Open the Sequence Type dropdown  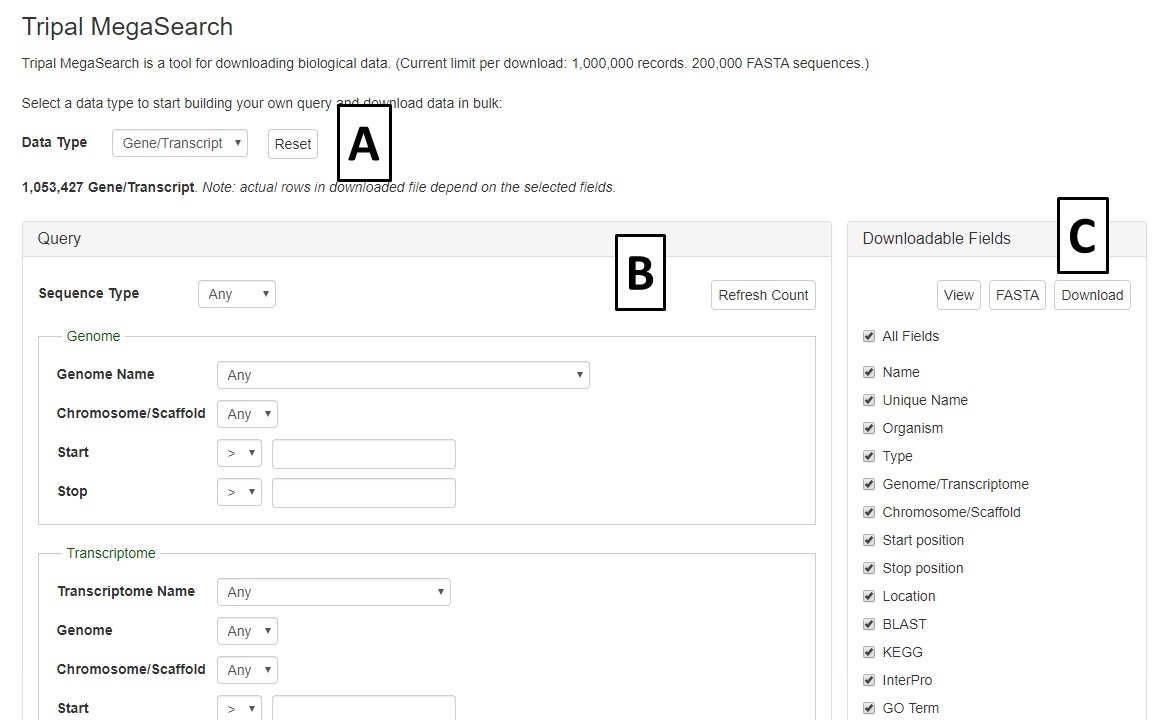237,294
